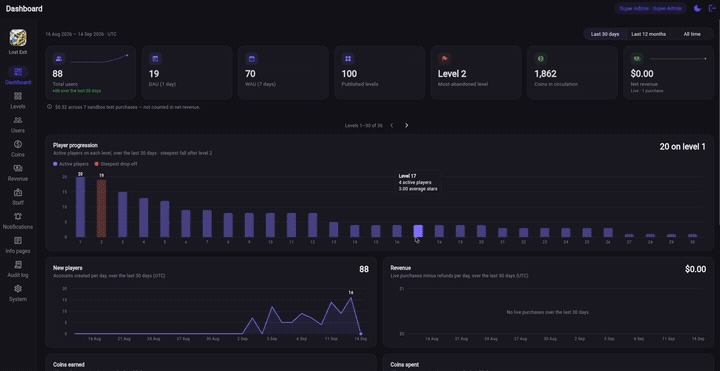
Task: Click '20 on level 1' summary text
Action: click(683, 147)
